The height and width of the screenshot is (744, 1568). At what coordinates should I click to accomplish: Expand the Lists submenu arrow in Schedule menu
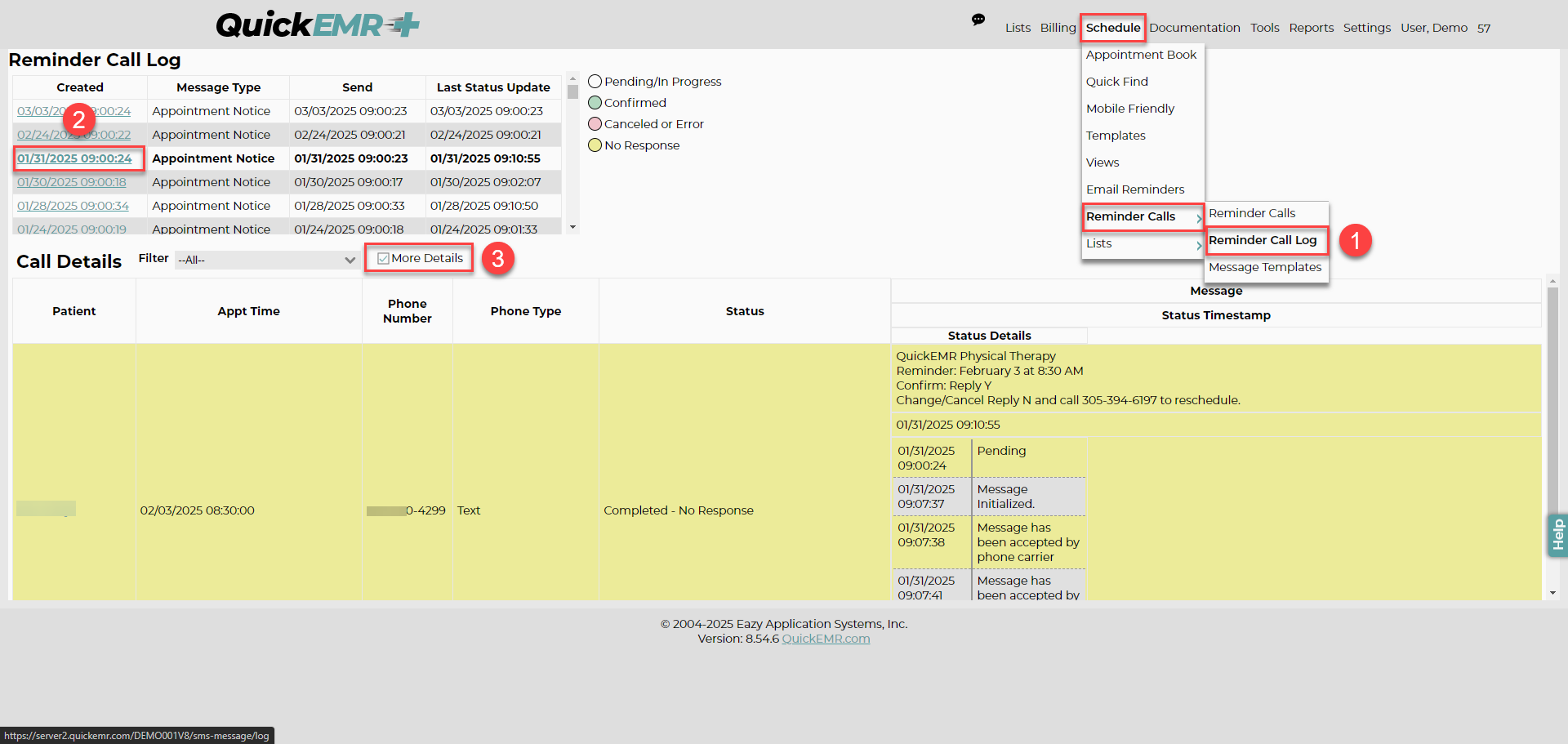[1198, 245]
